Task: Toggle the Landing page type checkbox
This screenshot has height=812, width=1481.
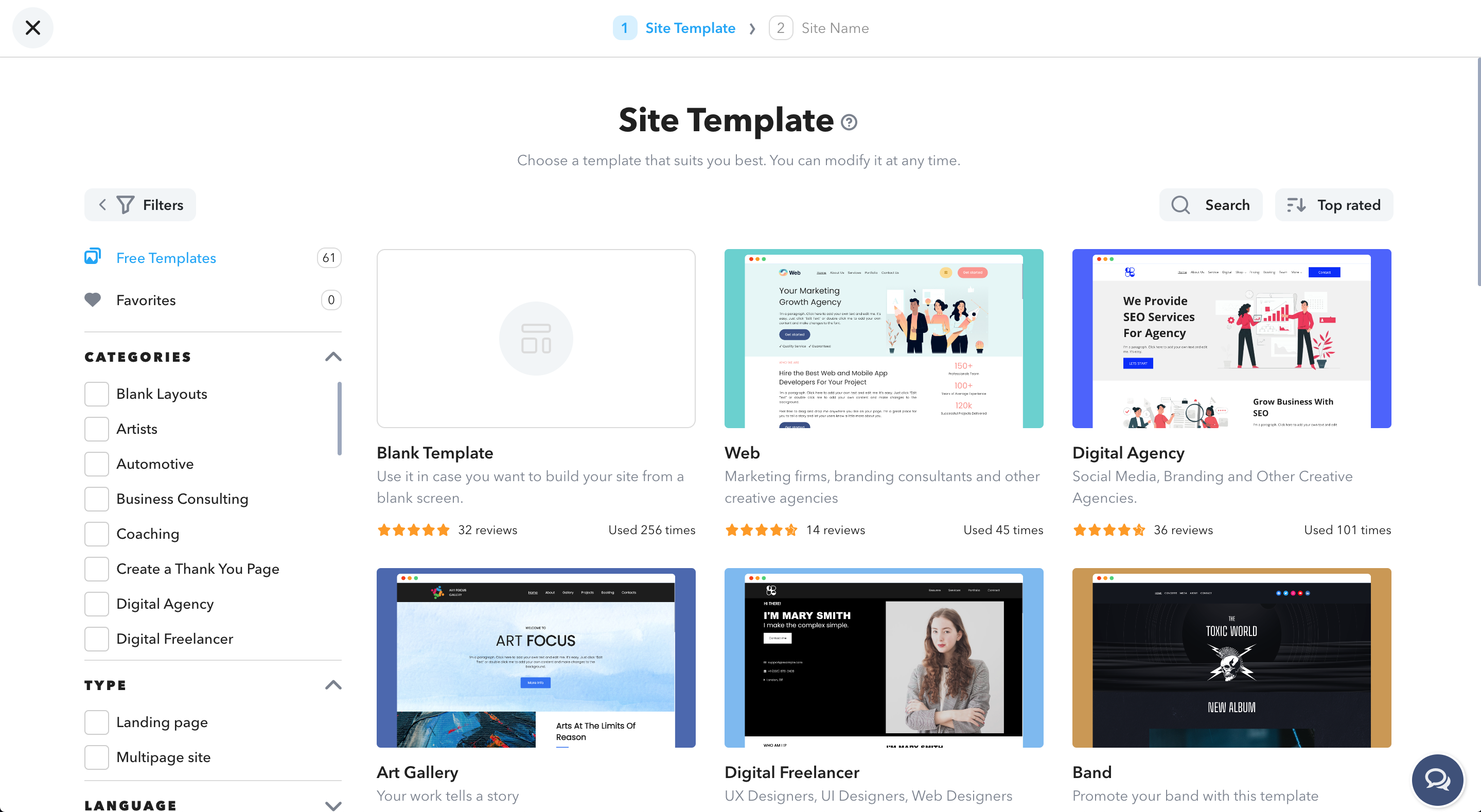Action: point(96,722)
